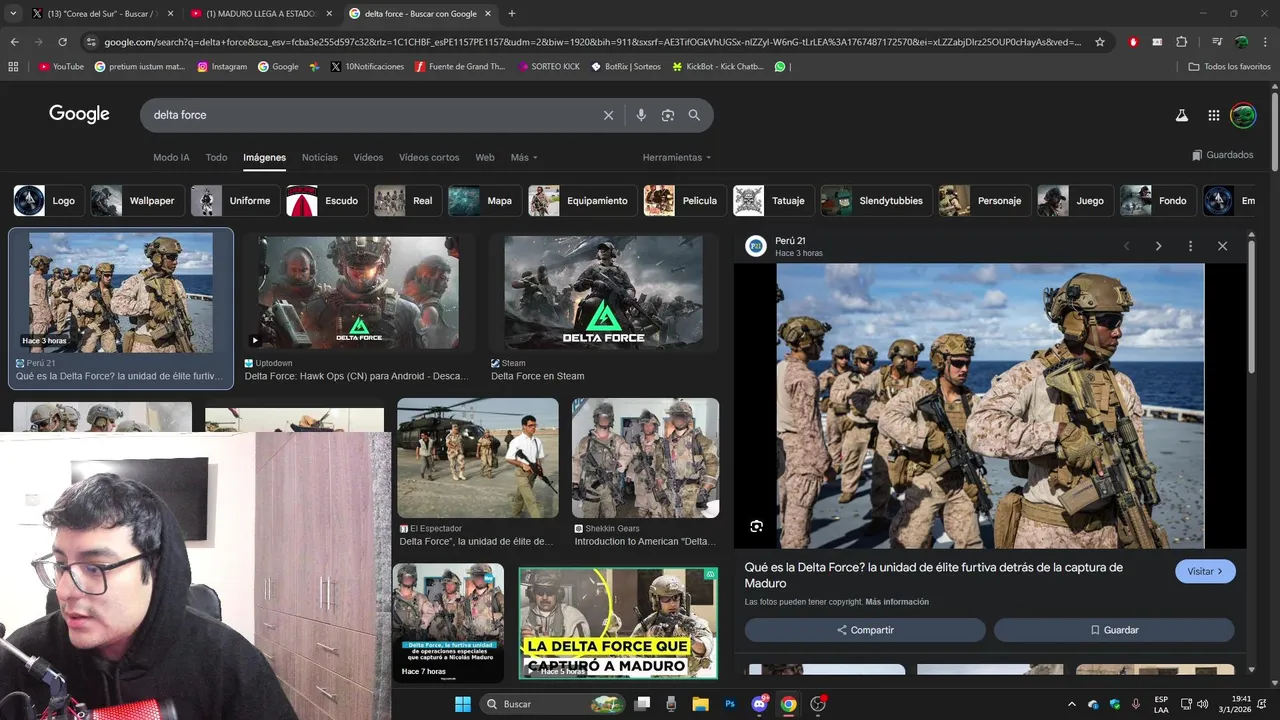Filter images by Uniforme chip
The image size is (1280, 720).
(x=234, y=201)
